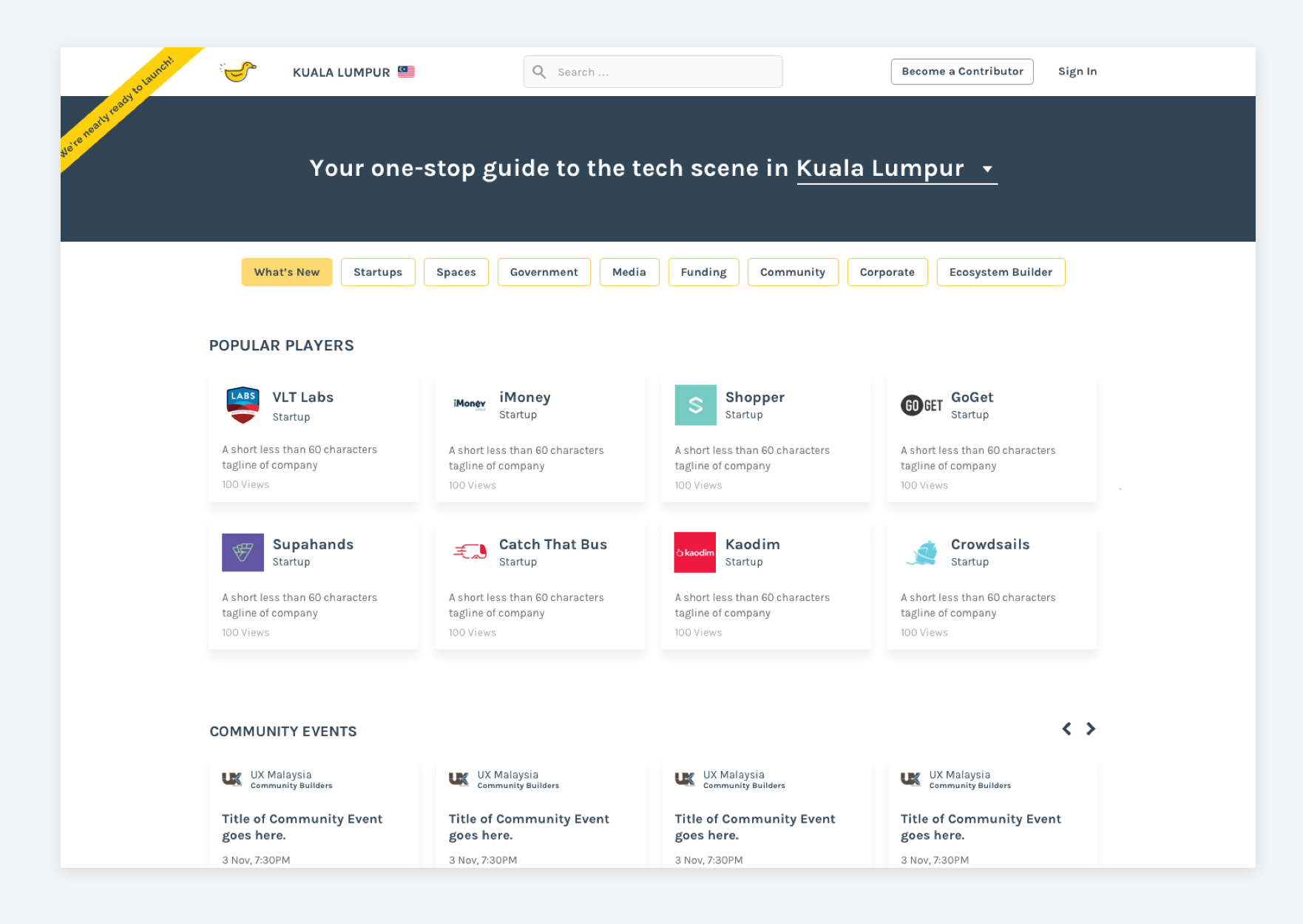Select the Media tab
Image resolution: width=1303 pixels, height=924 pixels.
pos(629,272)
